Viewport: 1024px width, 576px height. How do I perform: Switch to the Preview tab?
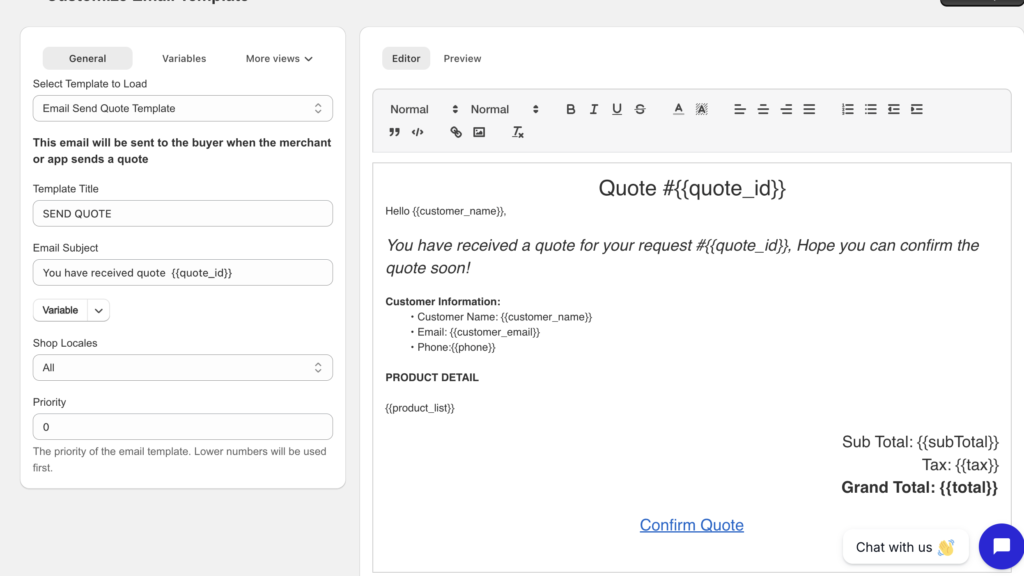(x=462, y=59)
